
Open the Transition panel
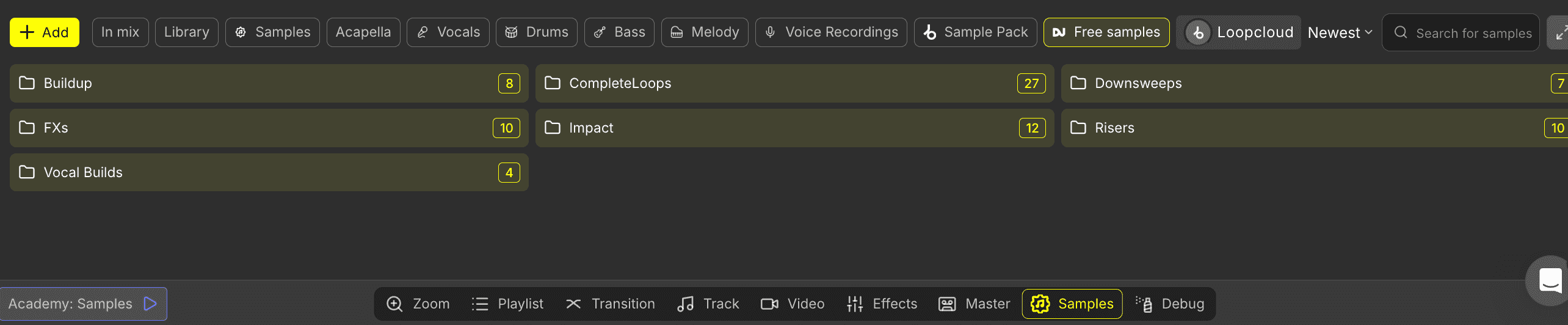click(x=610, y=304)
